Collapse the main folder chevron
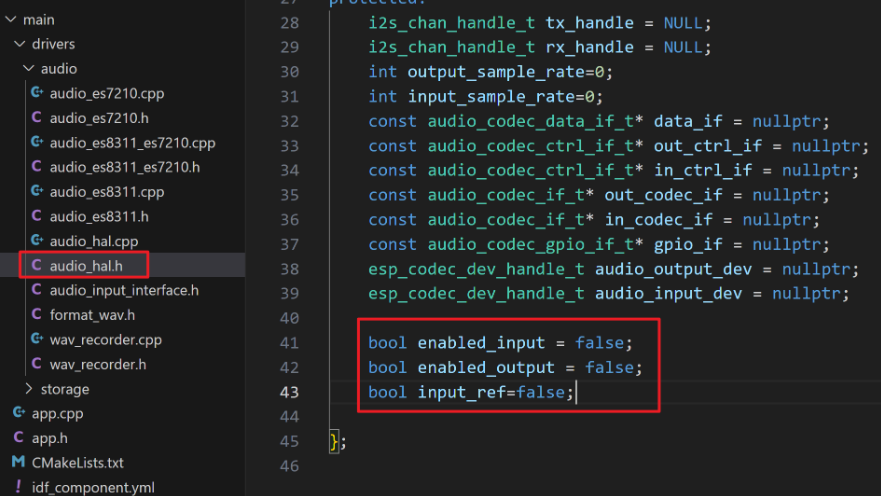 pos(11,19)
